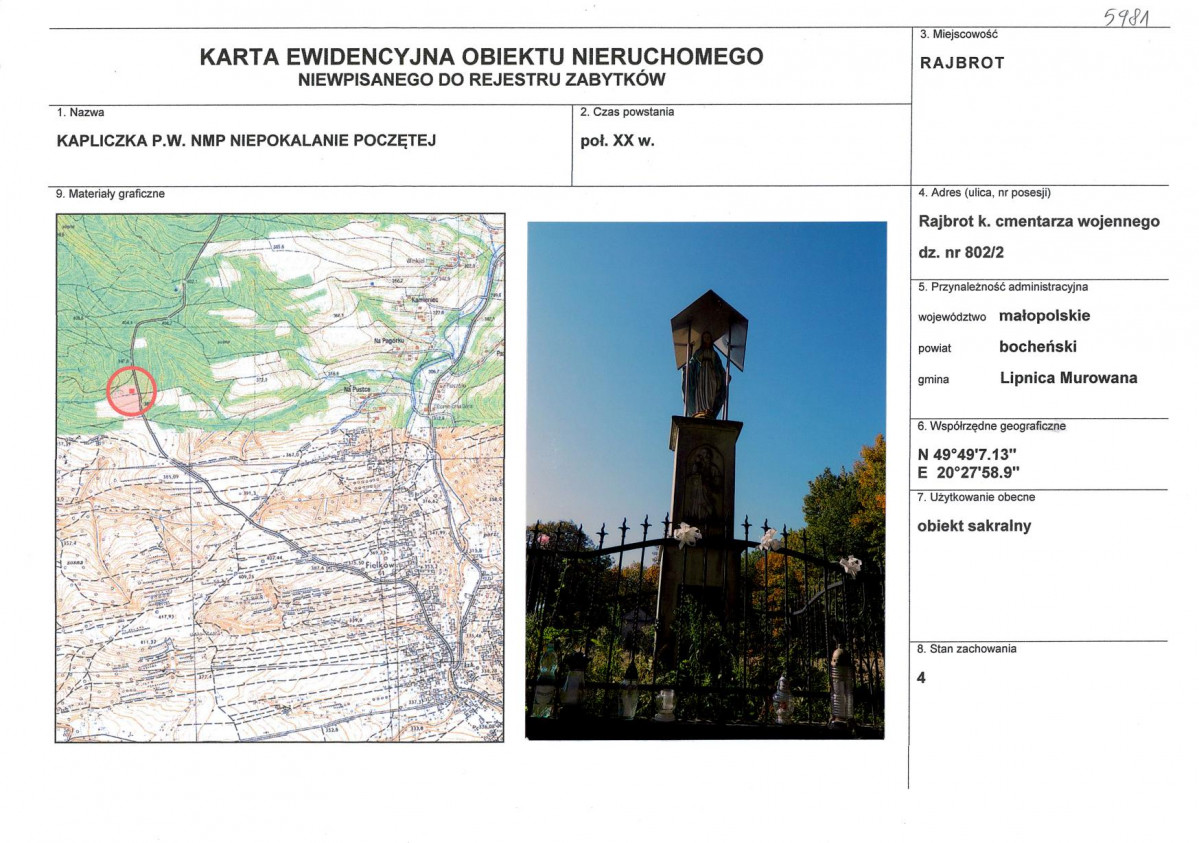
Task: Click the label '9. Materiały graficzne'
Action: pyautogui.click(x=110, y=194)
